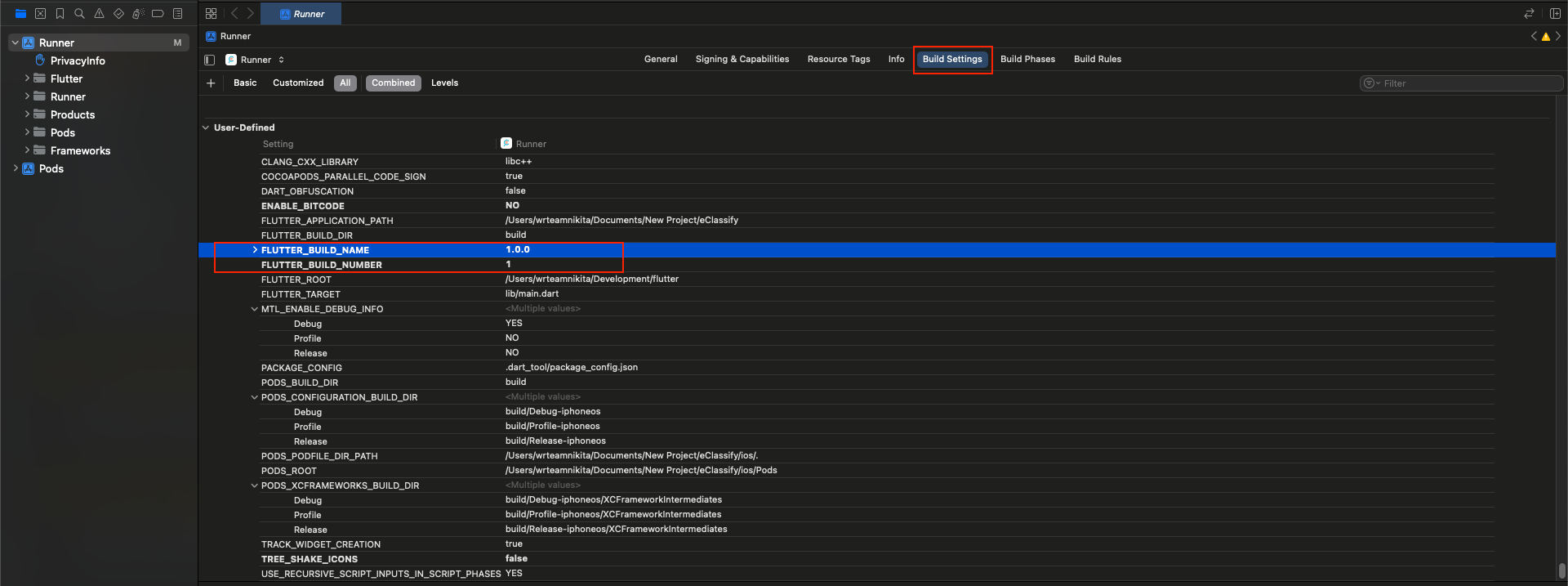
Task: Open the test navigator diamond icon
Action: pyautogui.click(x=118, y=14)
